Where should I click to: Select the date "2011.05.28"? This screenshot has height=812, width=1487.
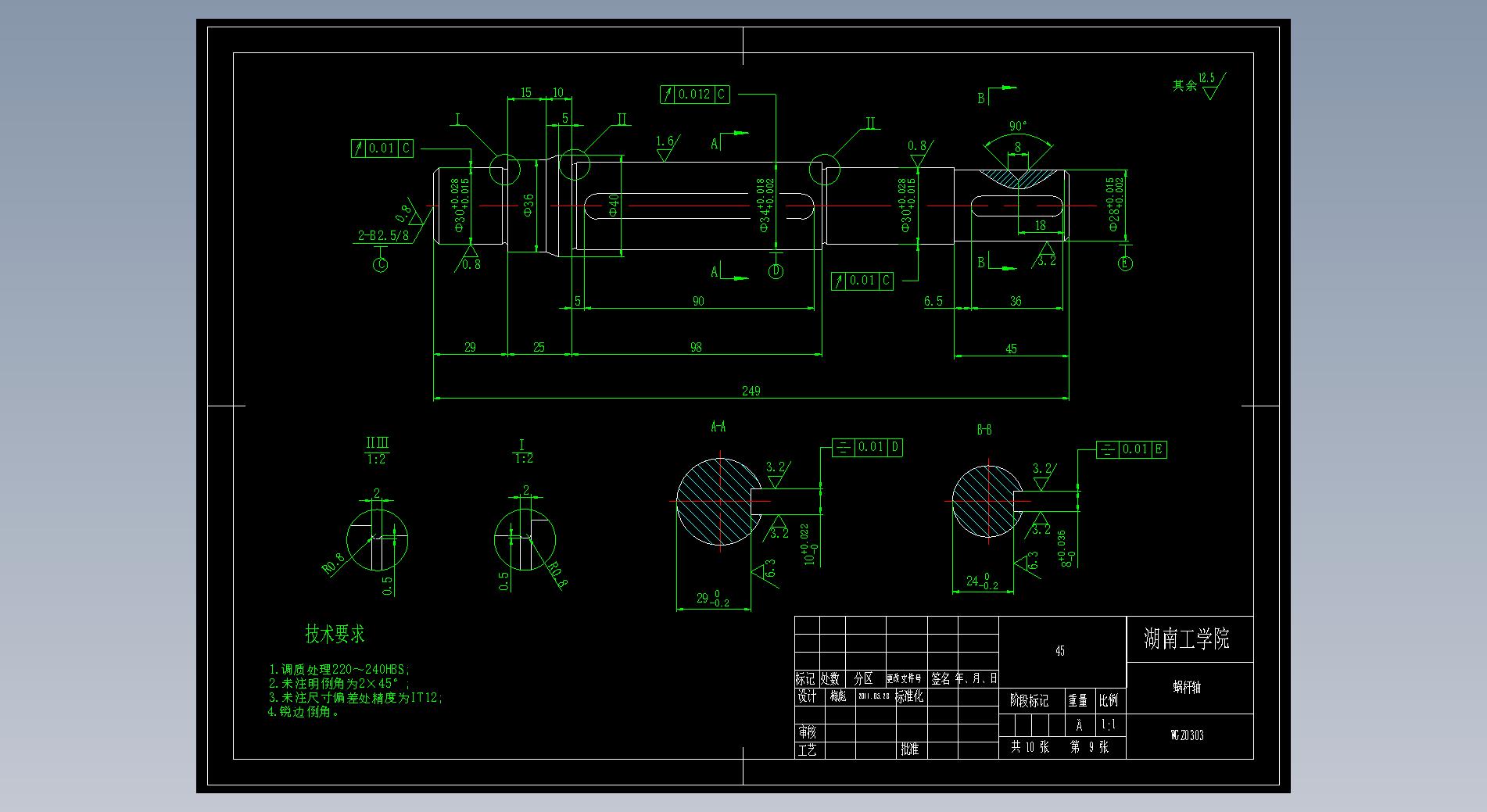pos(874,696)
